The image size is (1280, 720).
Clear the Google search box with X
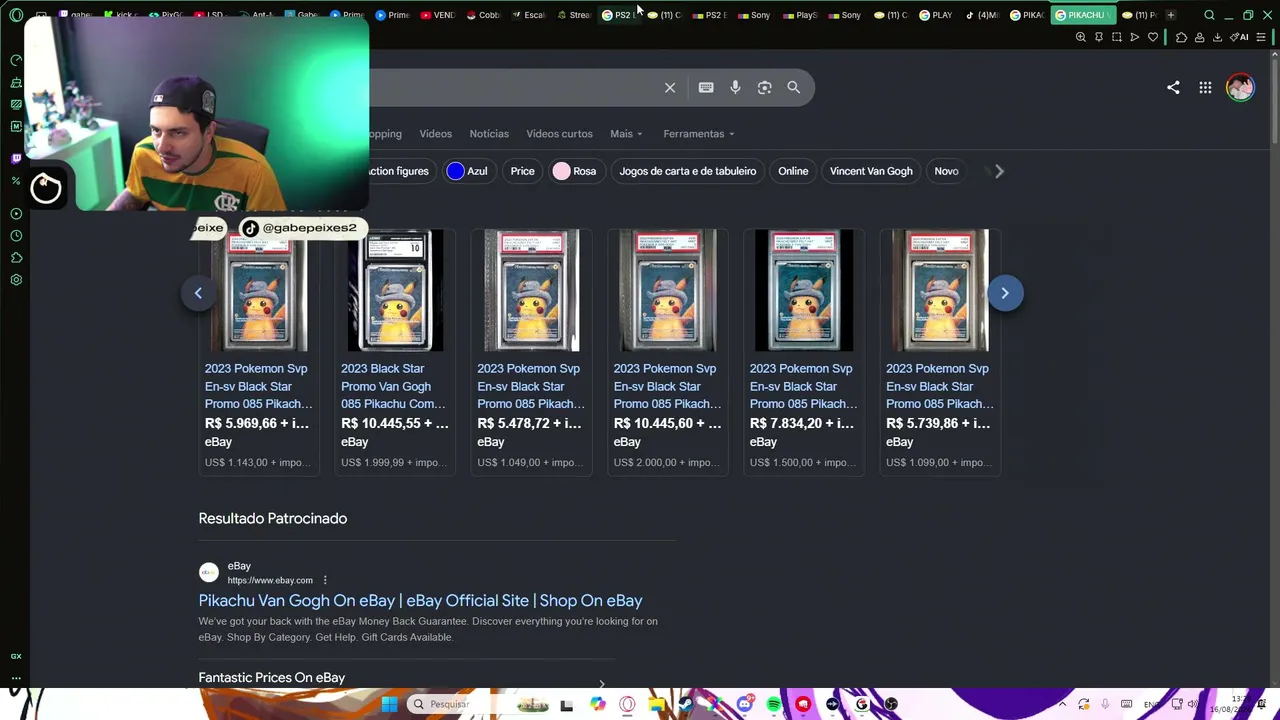click(670, 88)
